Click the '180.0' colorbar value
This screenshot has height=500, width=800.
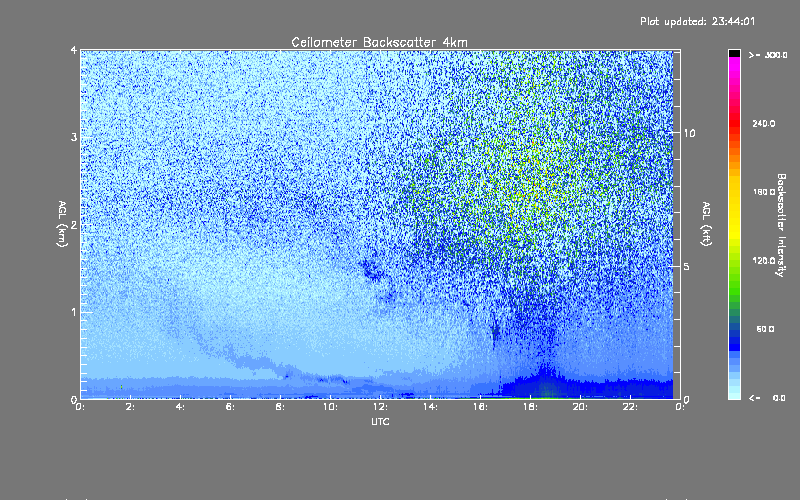pyautogui.click(x=764, y=192)
